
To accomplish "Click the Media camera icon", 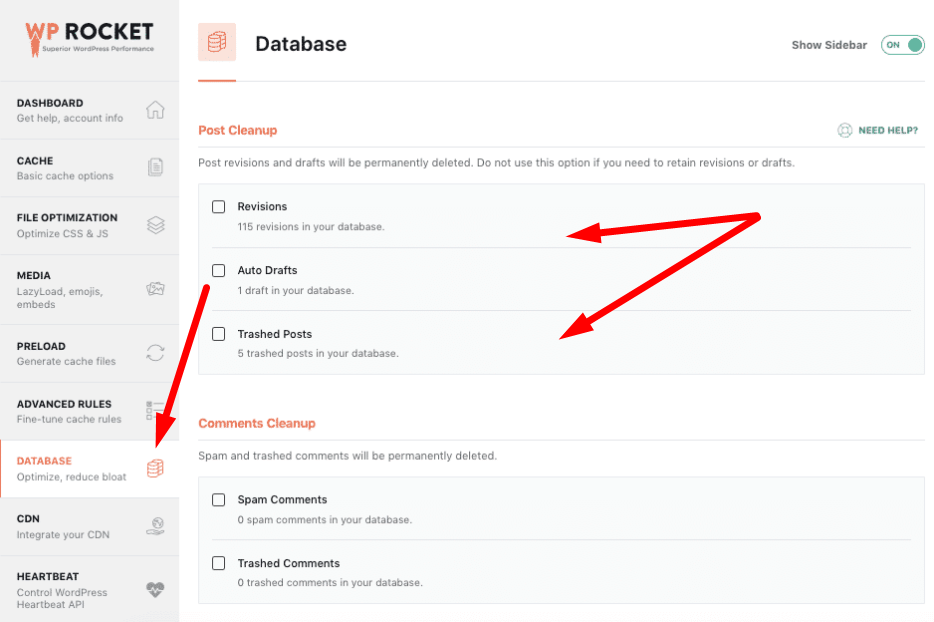I will [155, 289].
